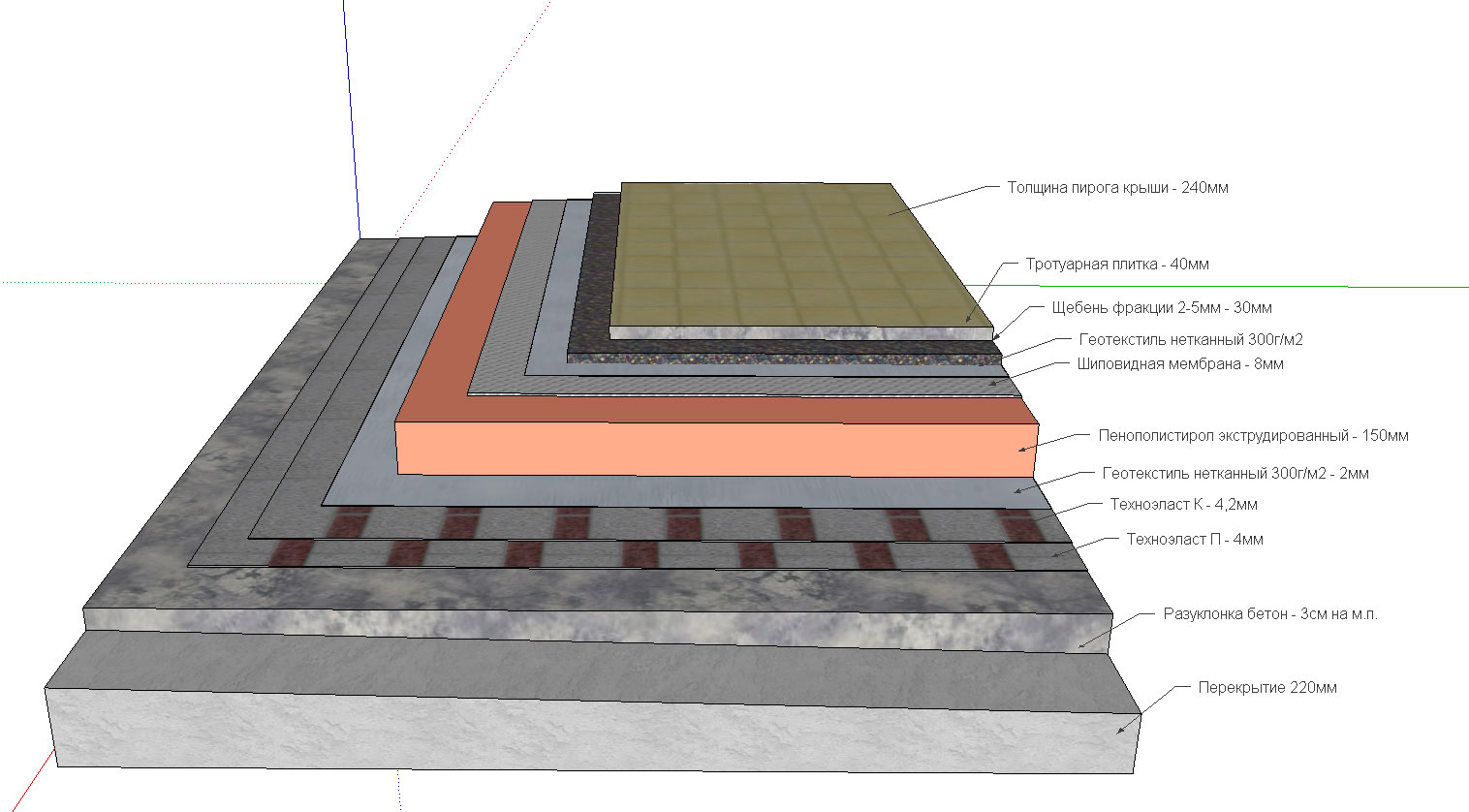1469x812 pixels.
Task: Click 'Разуклонка бетон - 3см на м.п.' label
Action: [1269, 614]
